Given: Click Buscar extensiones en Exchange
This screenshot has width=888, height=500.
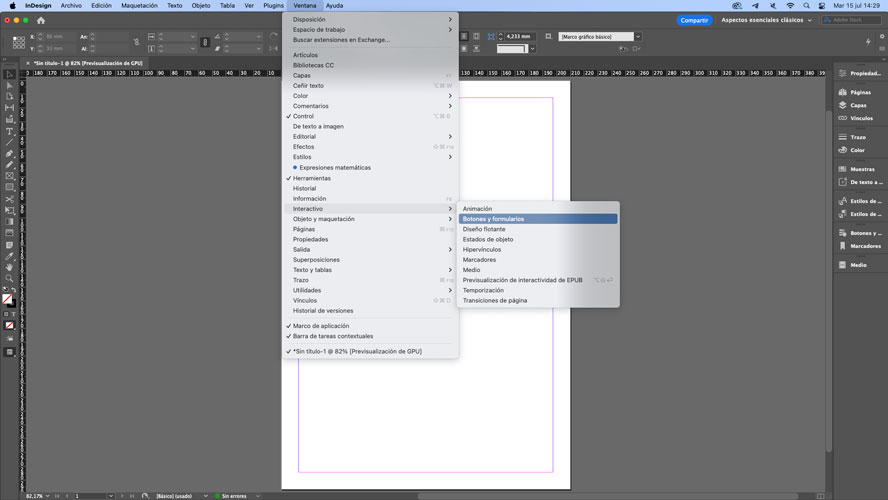Looking at the screenshot, I should [x=370, y=40].
